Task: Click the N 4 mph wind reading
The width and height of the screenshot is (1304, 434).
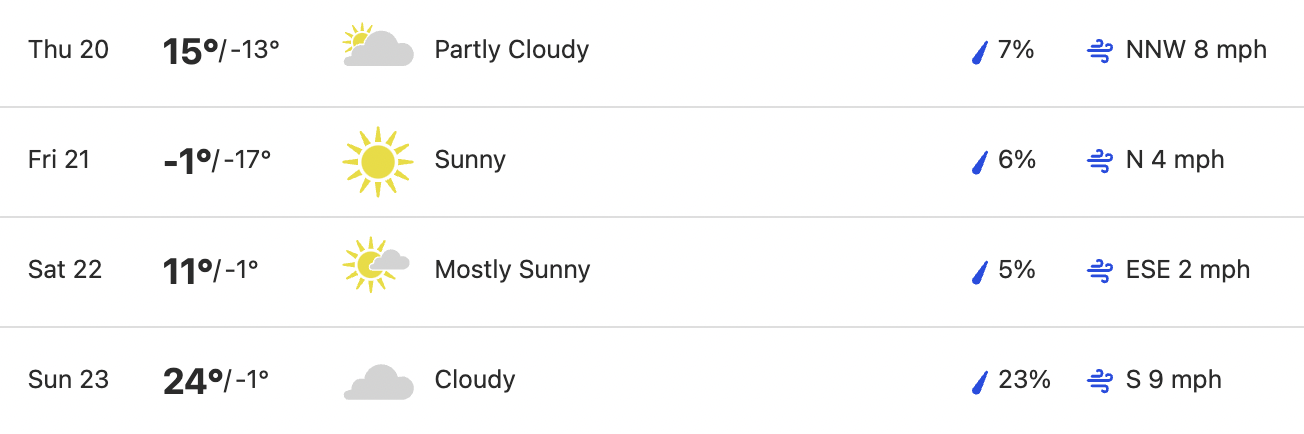Action: tap(1175, 160)
